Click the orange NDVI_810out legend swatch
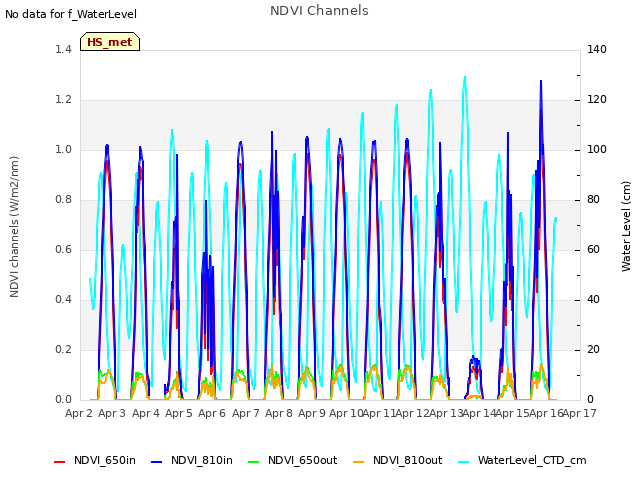640x480 pixels. click(358, 462)
